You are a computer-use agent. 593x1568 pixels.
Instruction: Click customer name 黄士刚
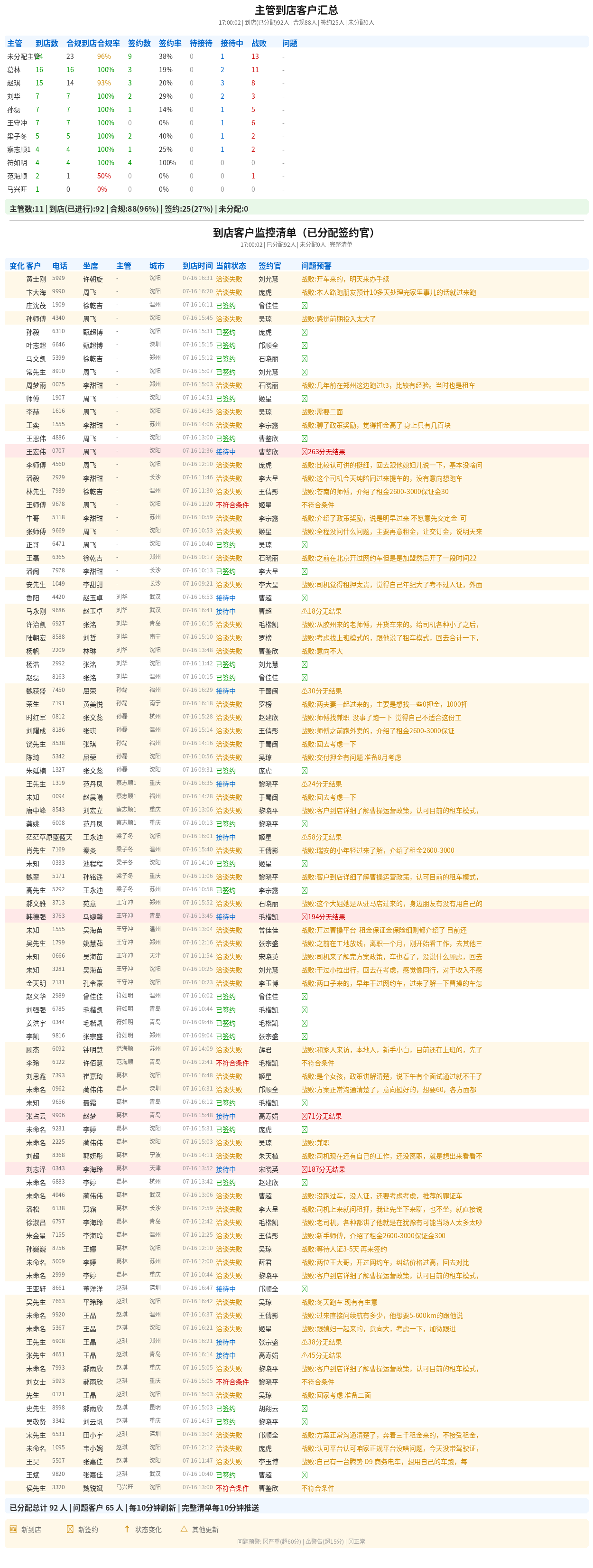click(36, 279)
